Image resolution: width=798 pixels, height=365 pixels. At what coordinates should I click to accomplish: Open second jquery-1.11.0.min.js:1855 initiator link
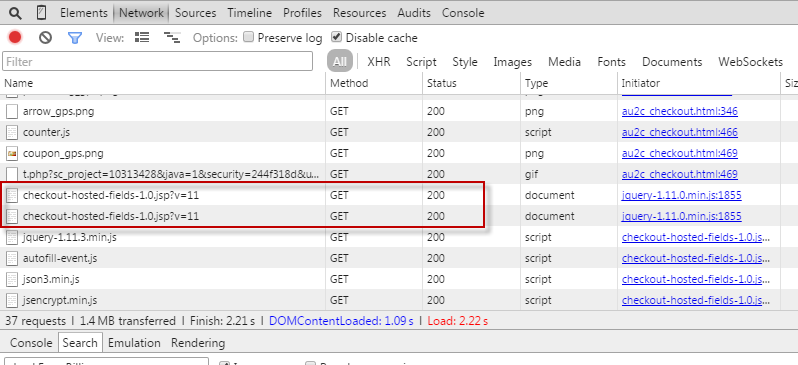(681, 216)
